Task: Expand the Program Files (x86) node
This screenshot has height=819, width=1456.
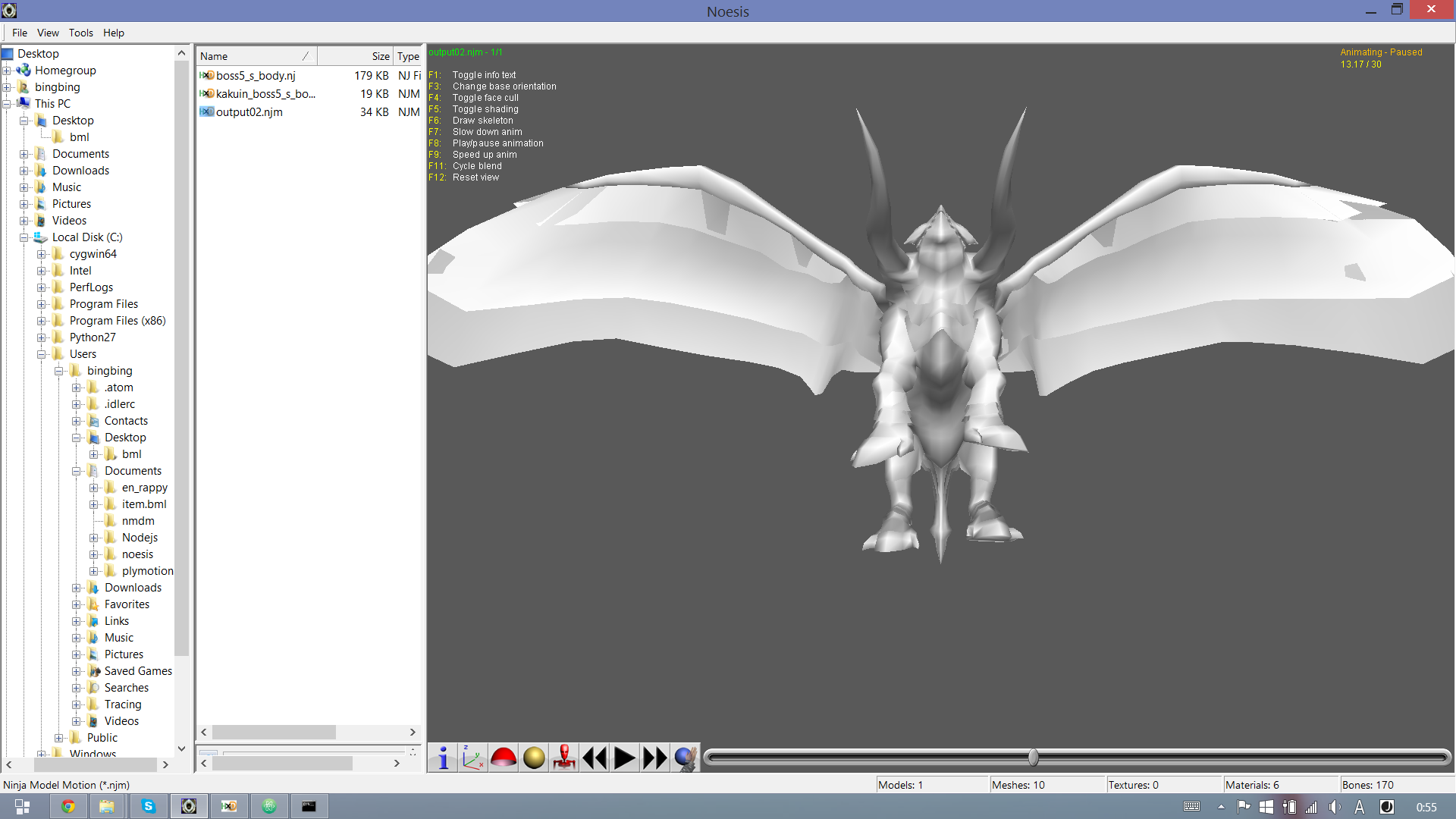Action: point(42,321)
